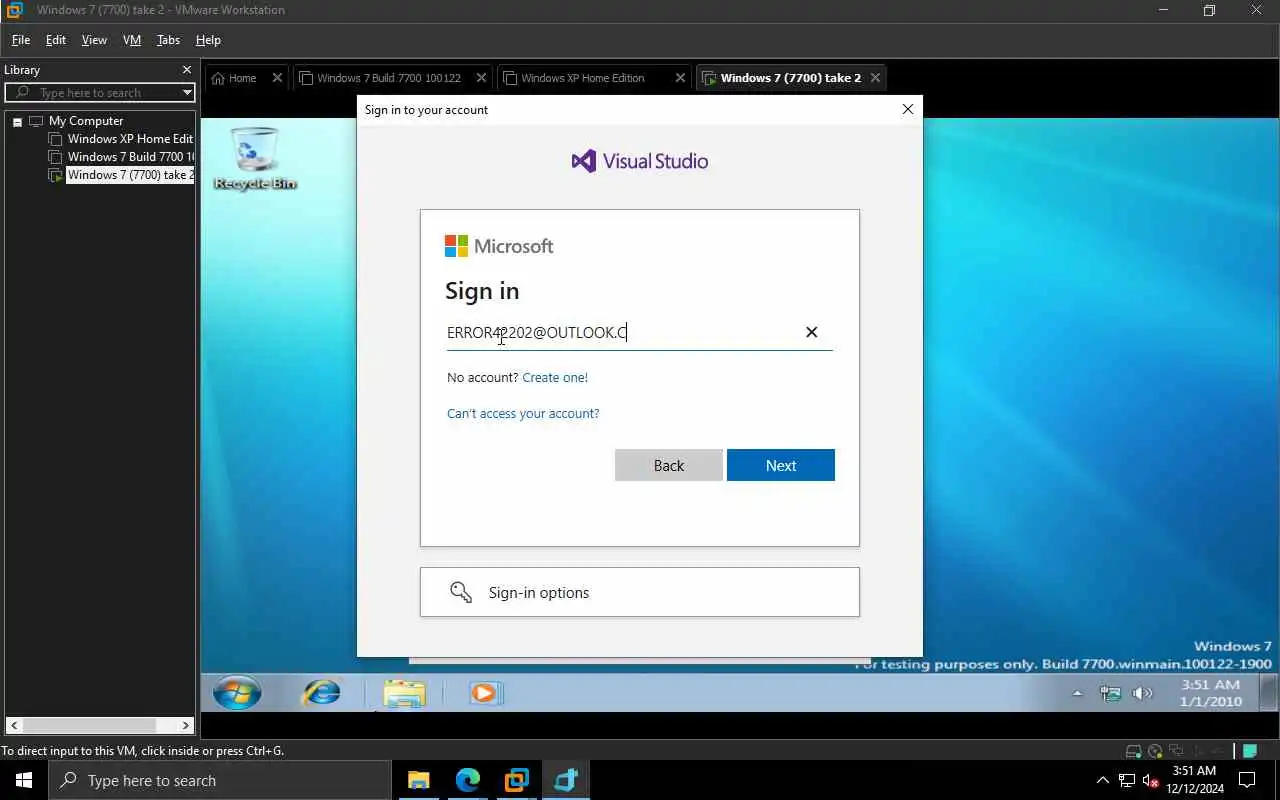Close the Sign in to your account dialog
Image resolution: width=1280 pixels, height=800 pixels.
tap(907, 109)
